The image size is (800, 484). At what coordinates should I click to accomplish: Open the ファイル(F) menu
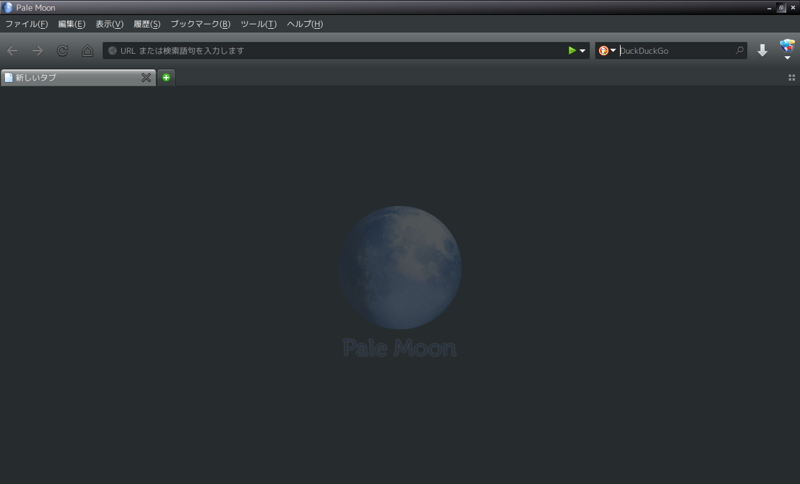[27, 24]
